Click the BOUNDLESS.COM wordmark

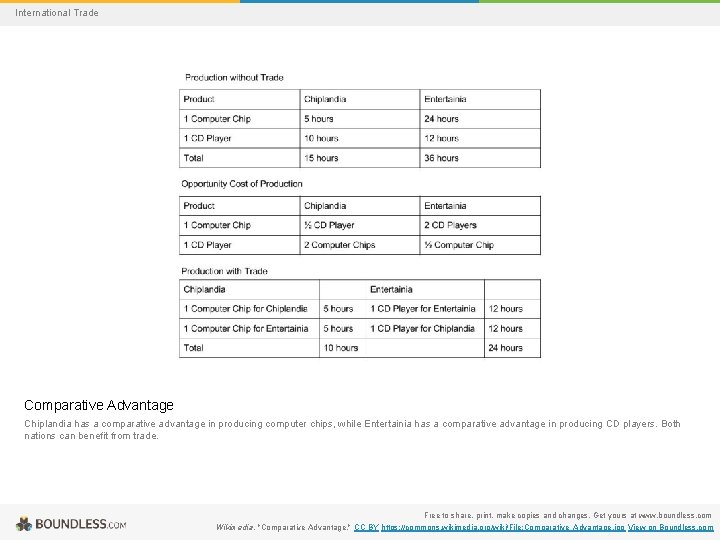pos(81,524)
